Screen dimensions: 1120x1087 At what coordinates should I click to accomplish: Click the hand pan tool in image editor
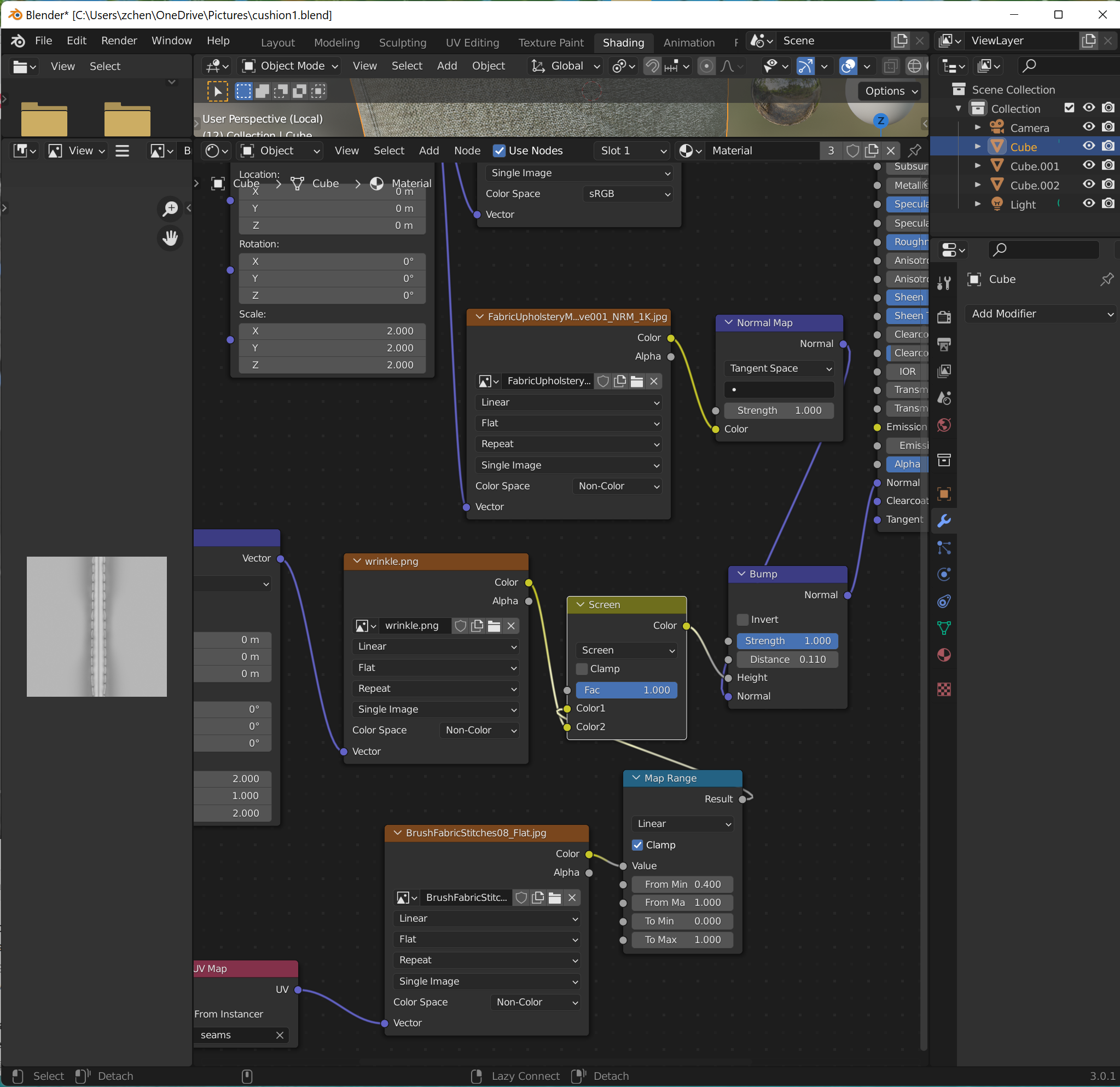(170, 238)
